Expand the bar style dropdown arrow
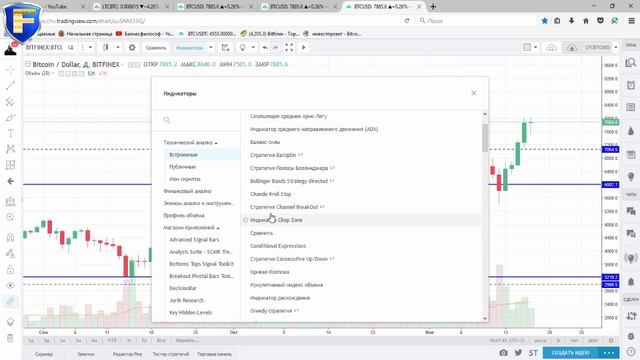The height and width of the screenshot is (360, 640). (118, 48)
